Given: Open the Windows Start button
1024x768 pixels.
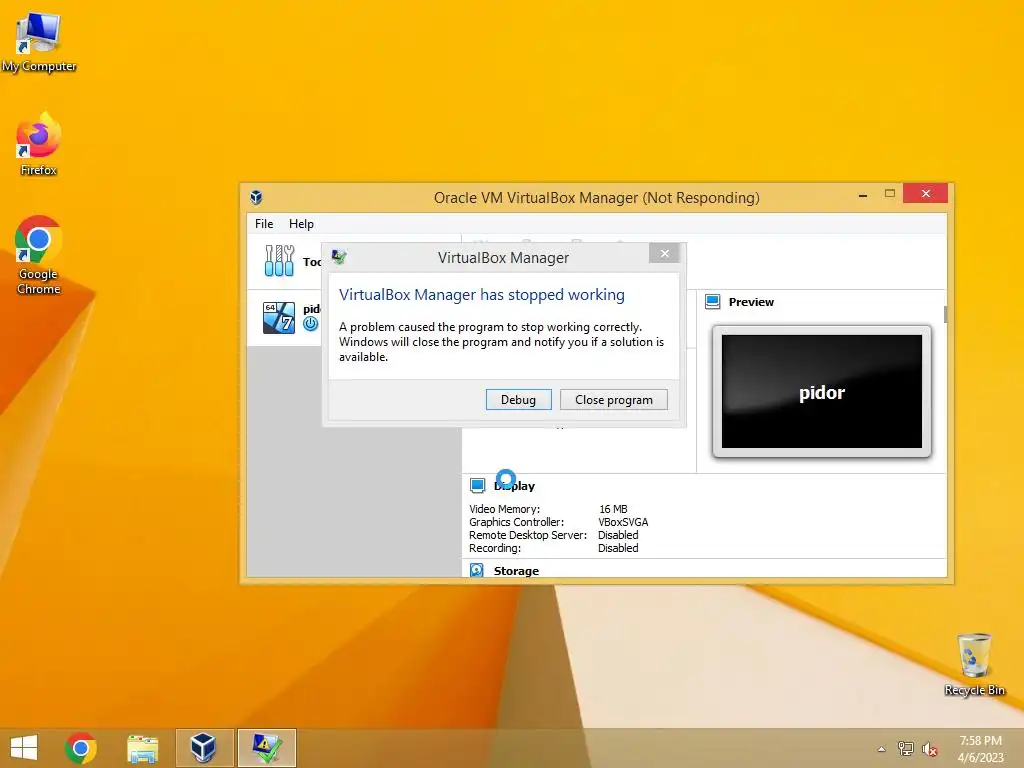Looking at the screenshot, I should pos(24,748).
